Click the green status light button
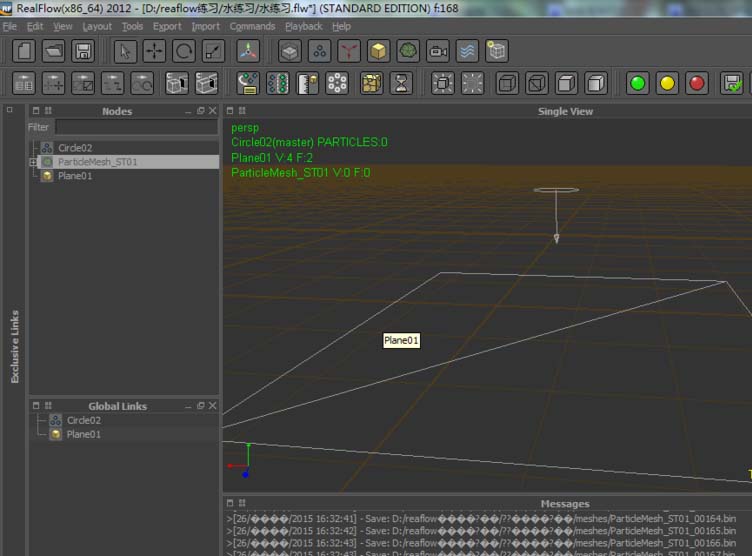This screenshot has height=556, width=752. point(637,83)
